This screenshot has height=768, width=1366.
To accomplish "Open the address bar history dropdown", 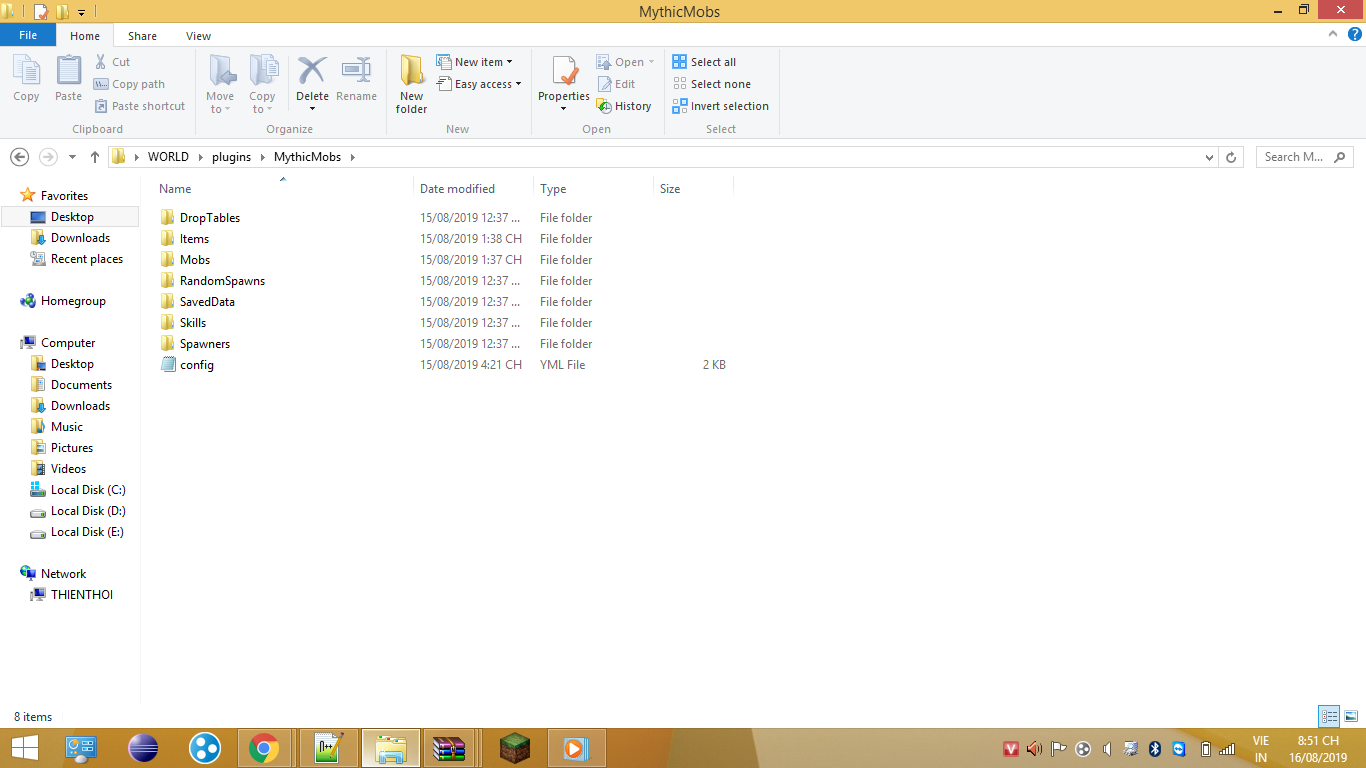I will [x=1210, y=157].
